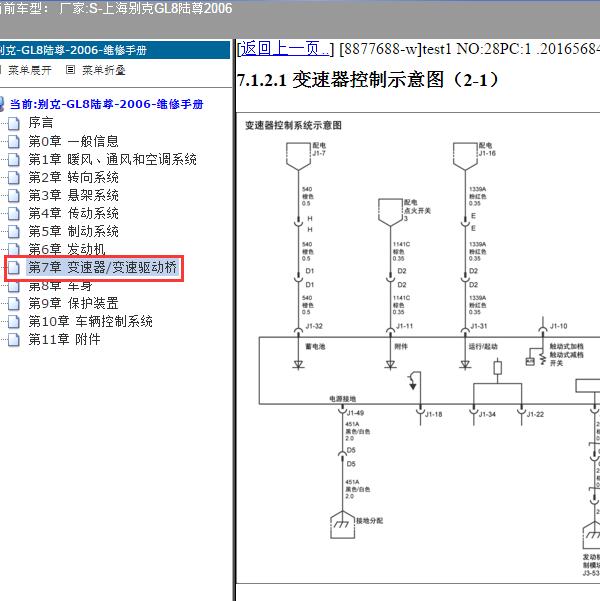Click the heading 7.1.2.1 变速器控制示意图（2-1）

coord(368,80)
